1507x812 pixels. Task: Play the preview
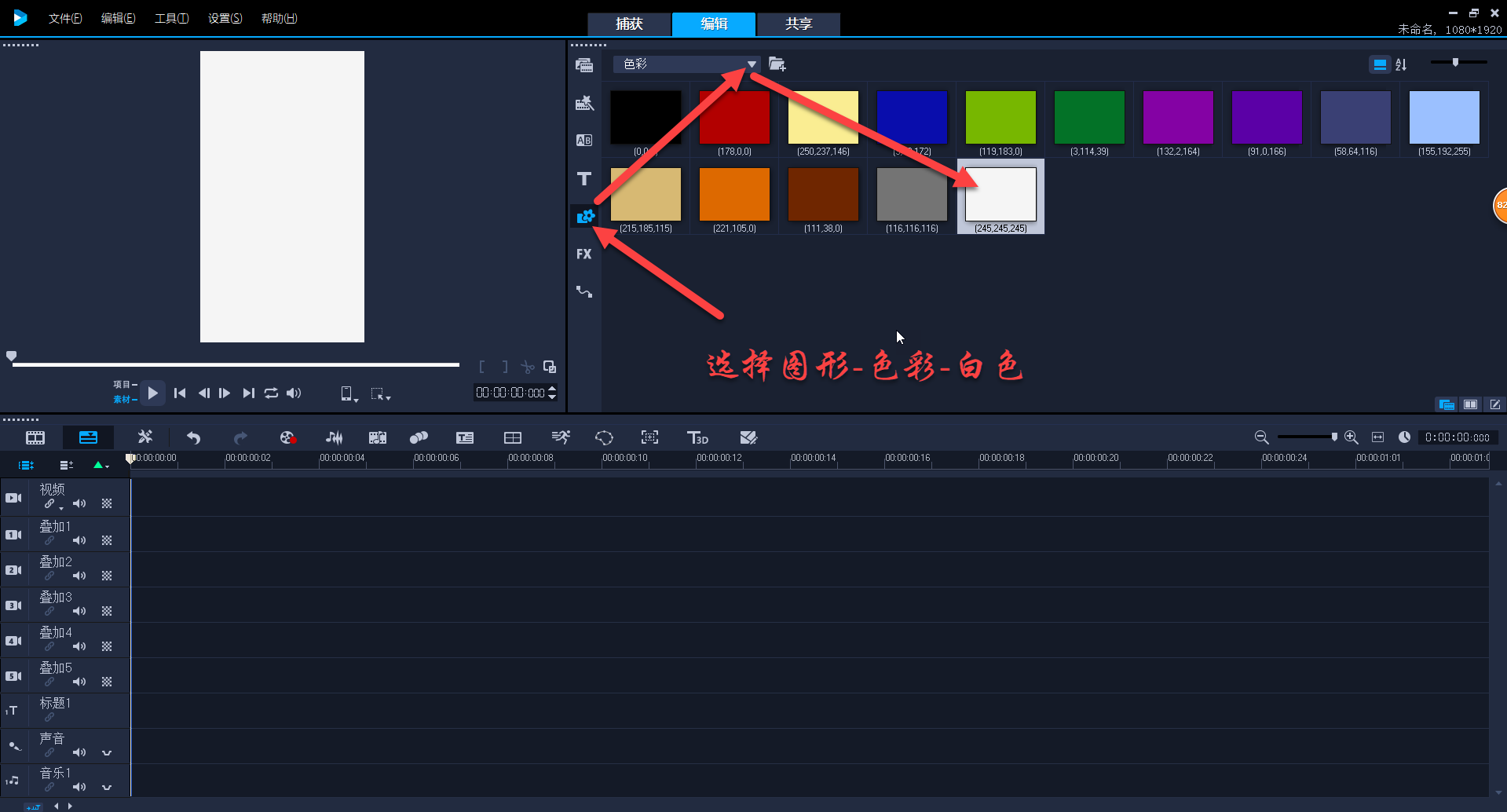tap(153, 393)
